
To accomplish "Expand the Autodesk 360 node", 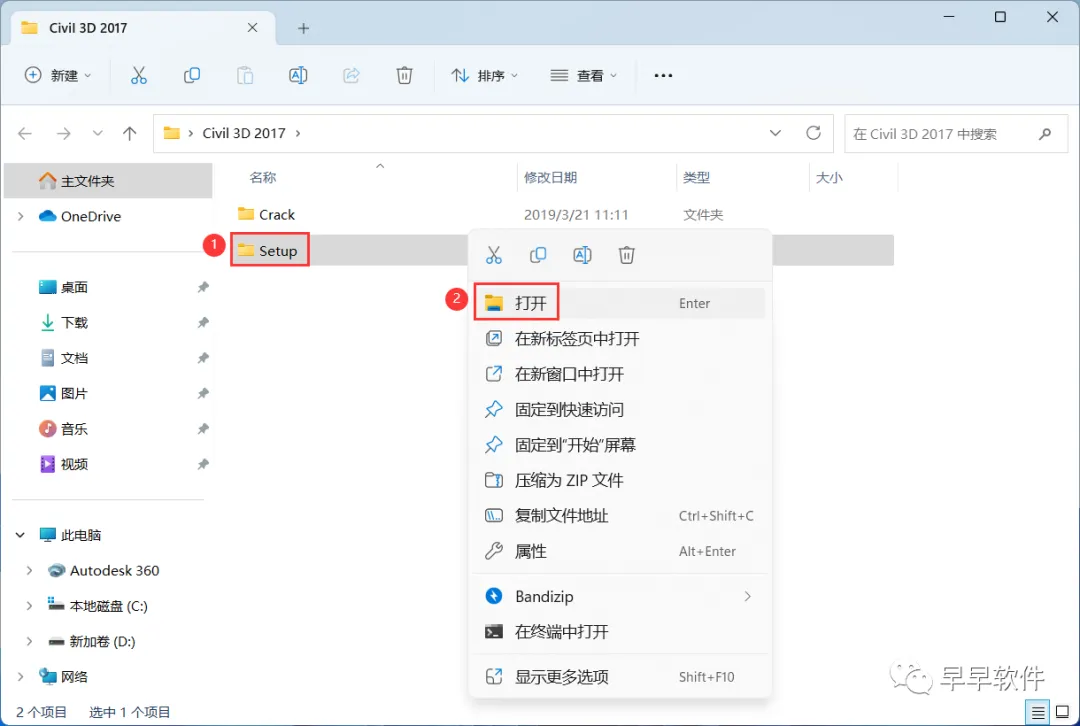I will pos(29,570).
